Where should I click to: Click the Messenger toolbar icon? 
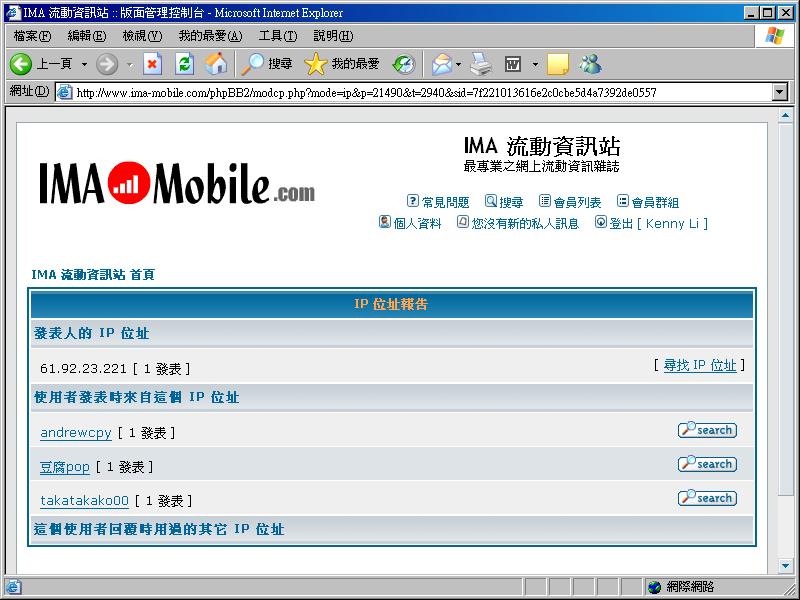[590, 64]
